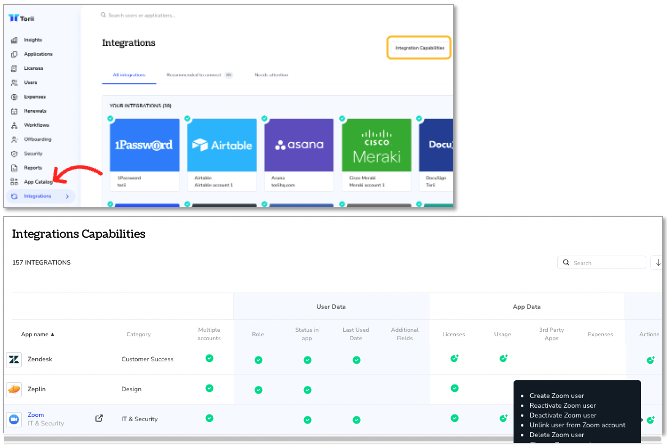Switch to the All integrations tab

pos(129,75)
